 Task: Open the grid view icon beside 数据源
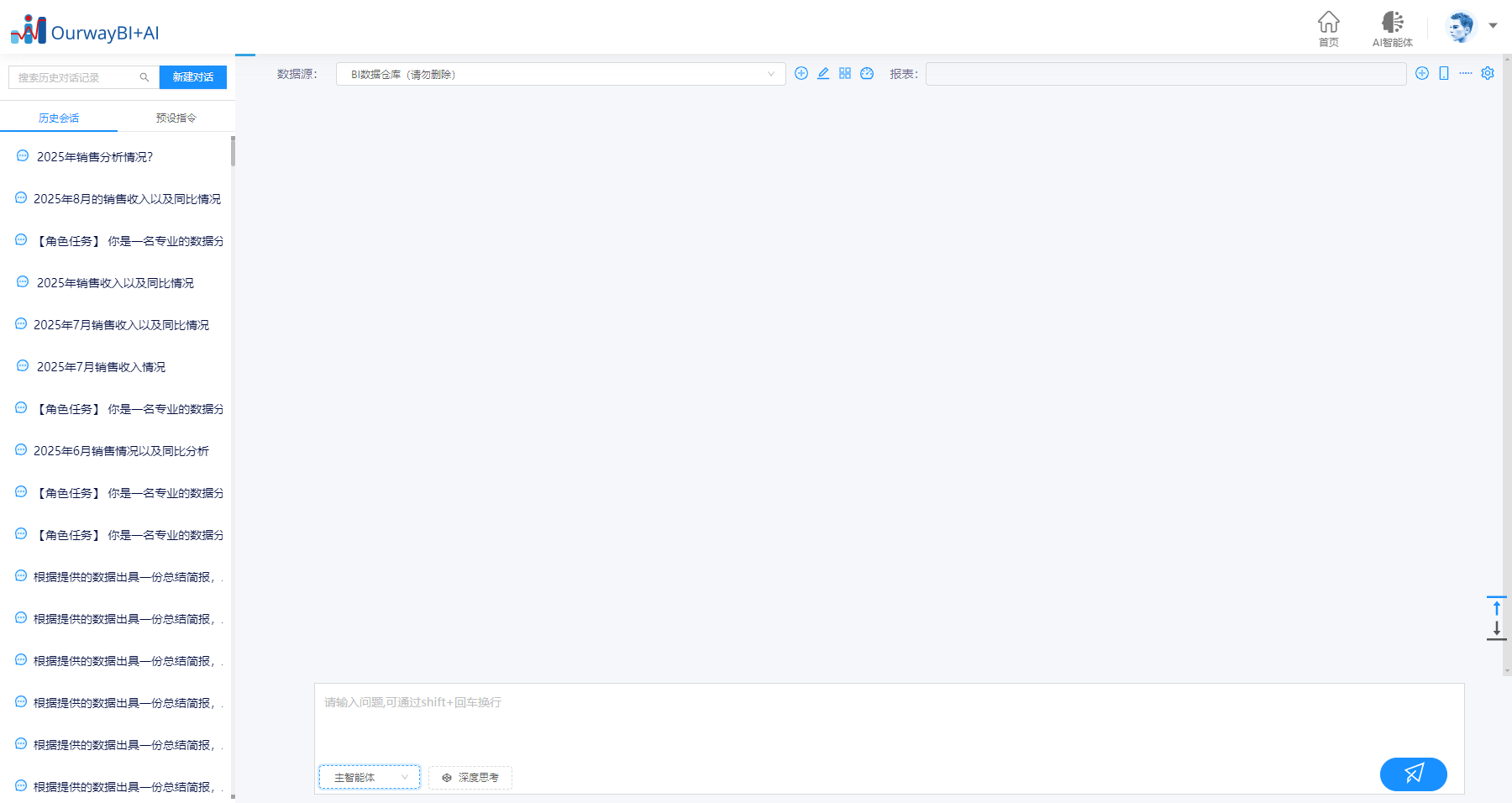pos(845,73)
